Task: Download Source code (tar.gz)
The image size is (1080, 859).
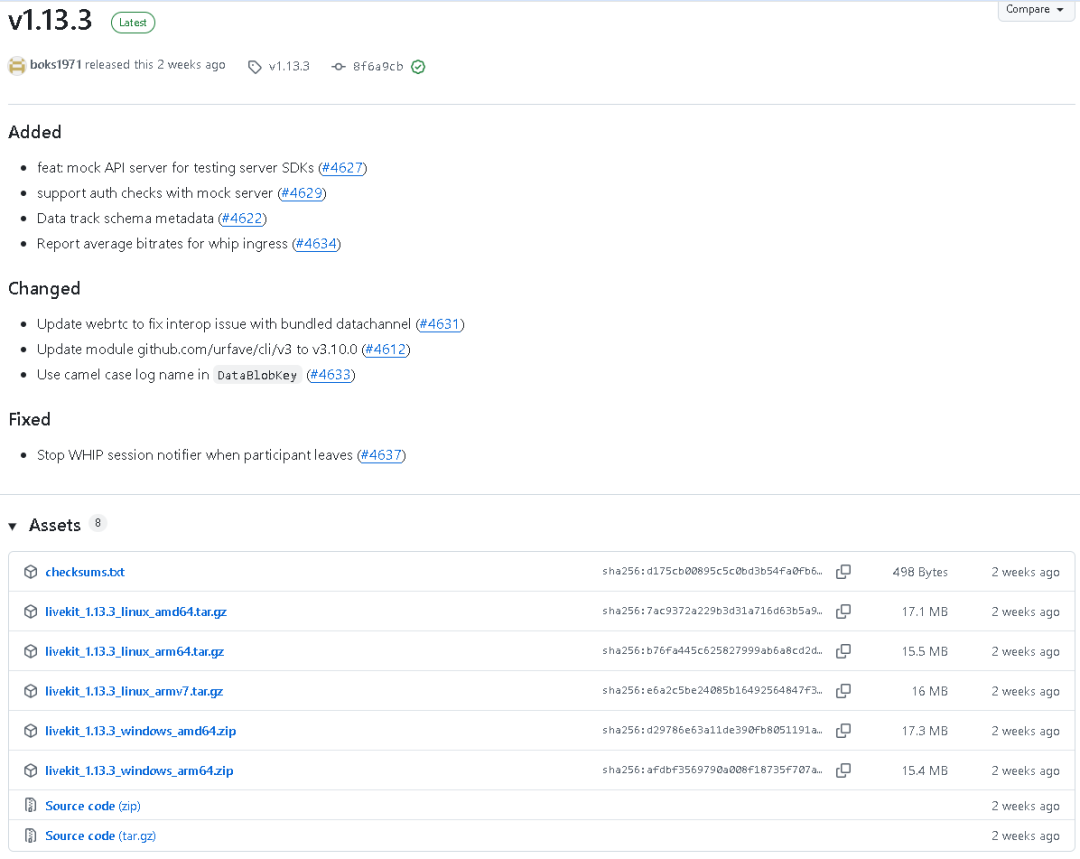Action: [101, 836]
